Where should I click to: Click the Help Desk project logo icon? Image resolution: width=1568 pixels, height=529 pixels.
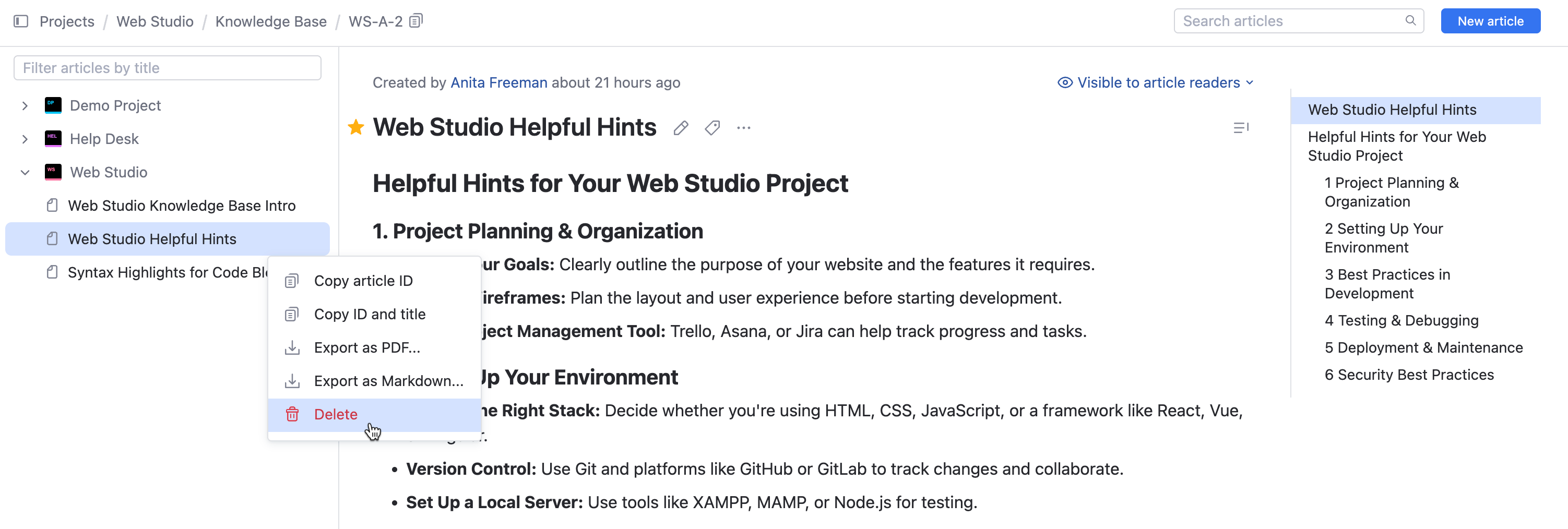(54, 138)
